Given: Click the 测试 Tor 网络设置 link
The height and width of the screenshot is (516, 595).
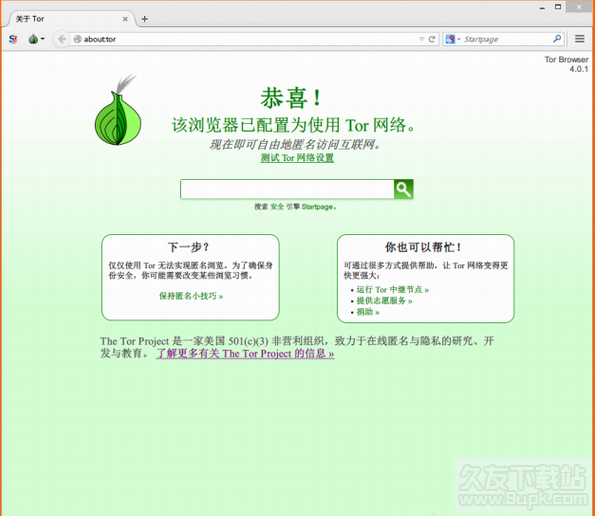Looking at the screenshot, I should click(x=297, y=158).
